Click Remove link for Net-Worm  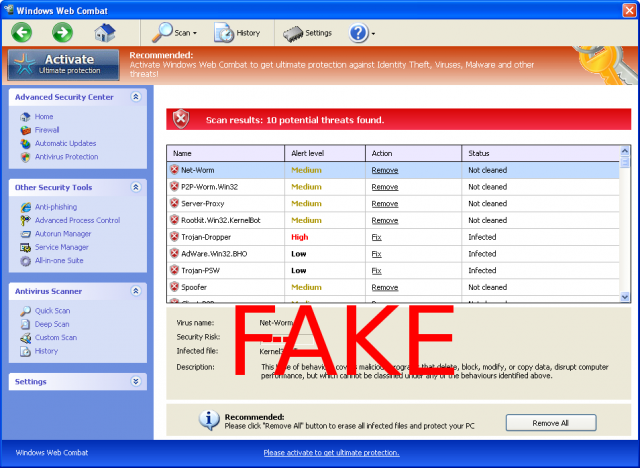(384, 170)
